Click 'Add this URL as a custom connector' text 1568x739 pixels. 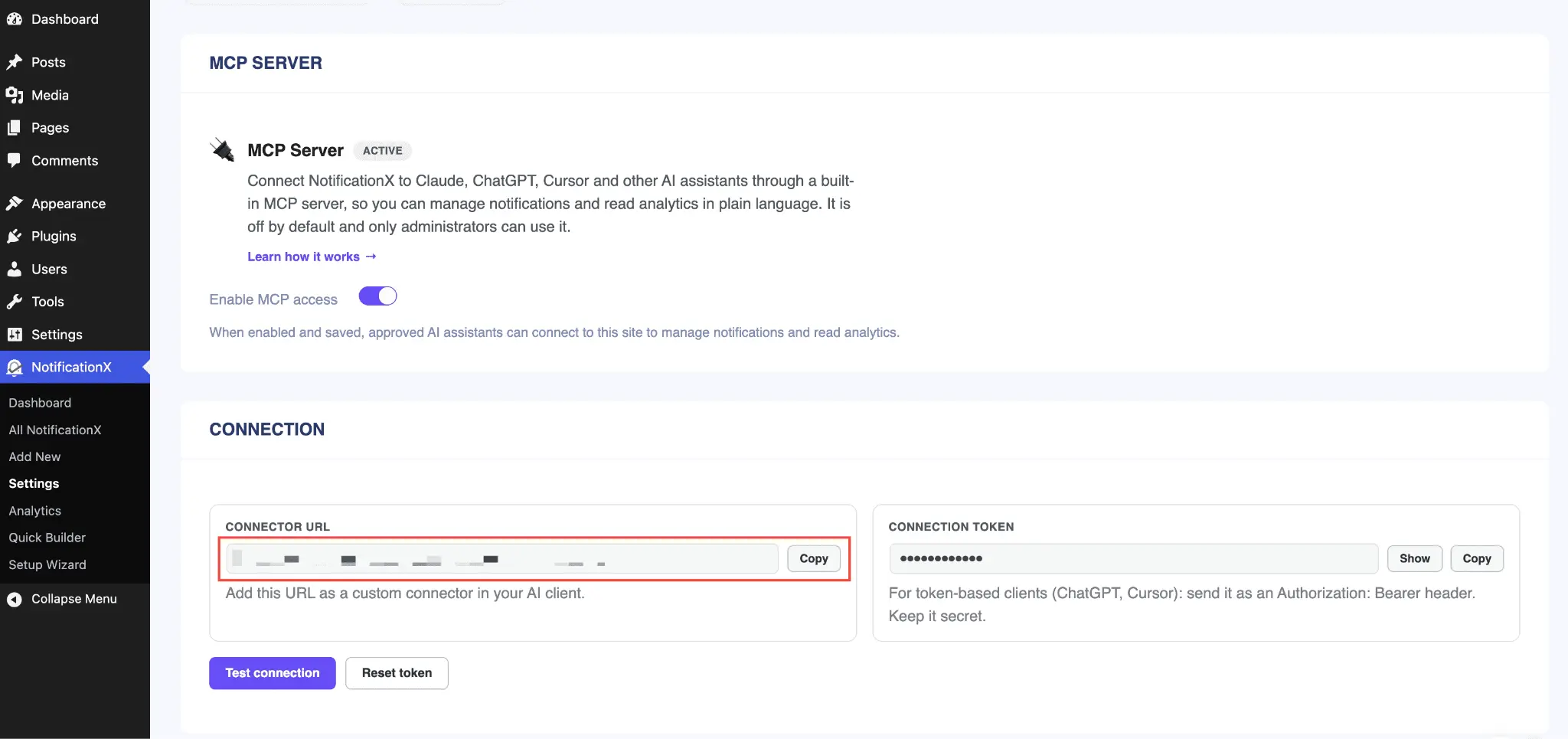(405, 593)
